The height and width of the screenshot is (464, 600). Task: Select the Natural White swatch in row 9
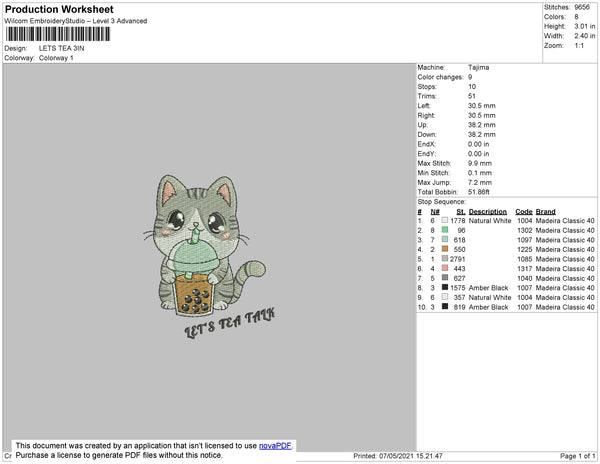(445, 297)
